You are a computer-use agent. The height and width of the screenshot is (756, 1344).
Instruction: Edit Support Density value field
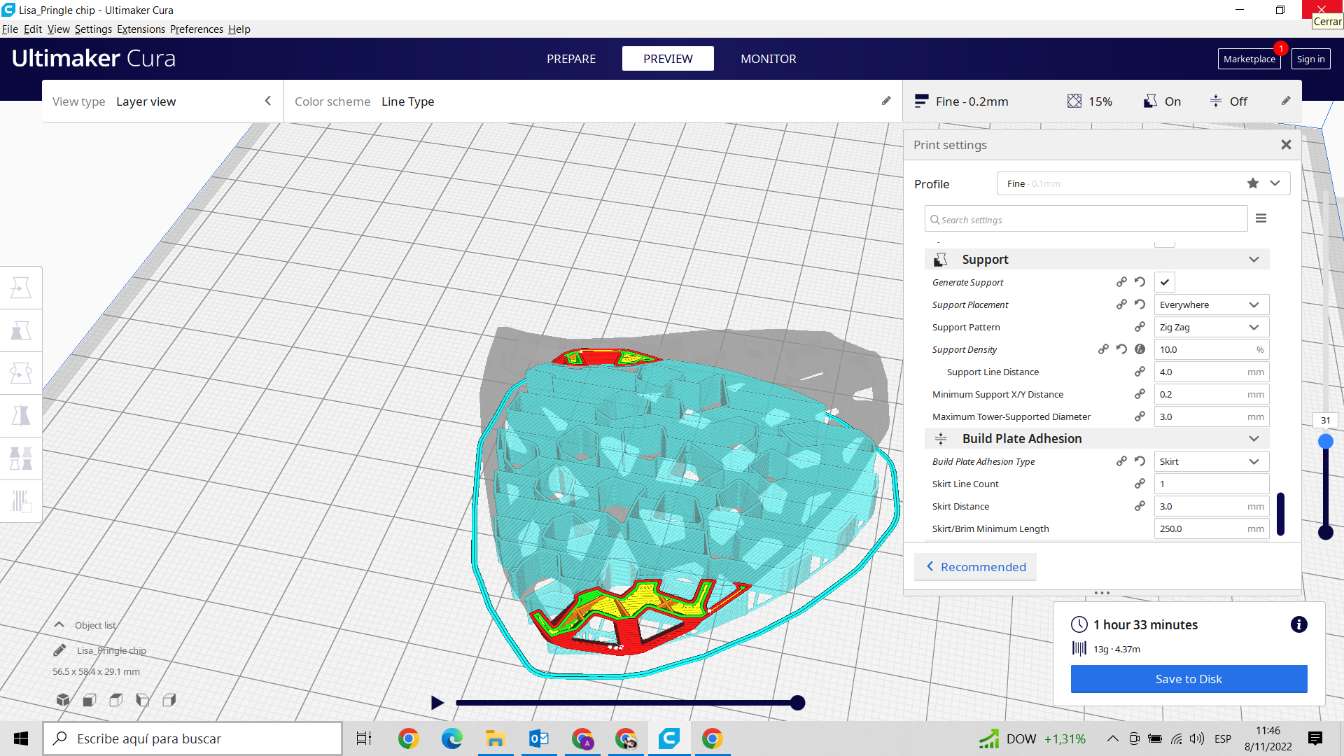coord(1211,349)
